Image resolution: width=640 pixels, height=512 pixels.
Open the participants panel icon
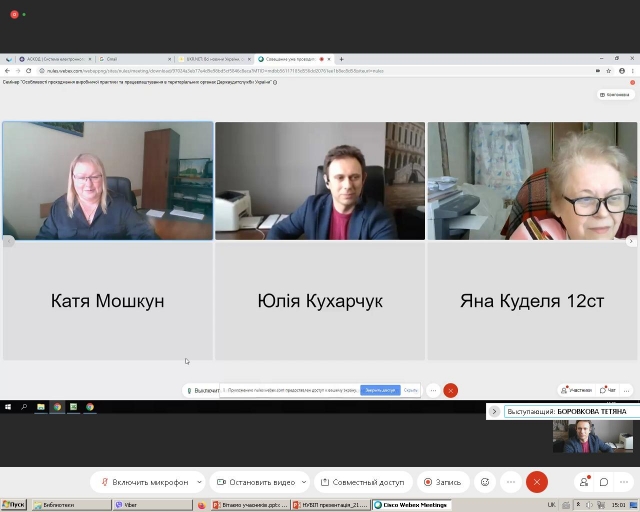[584, 482]
